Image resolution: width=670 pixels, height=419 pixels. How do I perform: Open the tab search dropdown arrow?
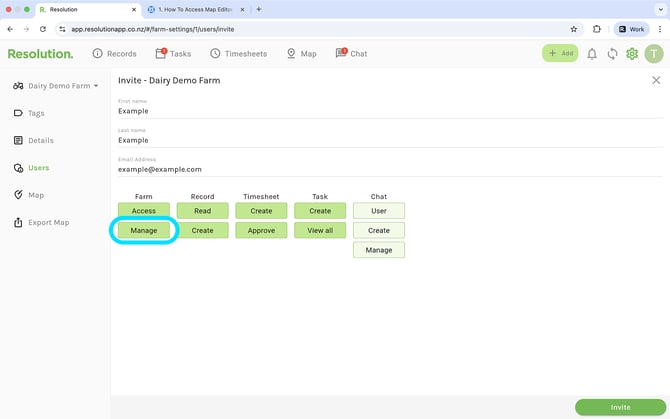[660, 9]
